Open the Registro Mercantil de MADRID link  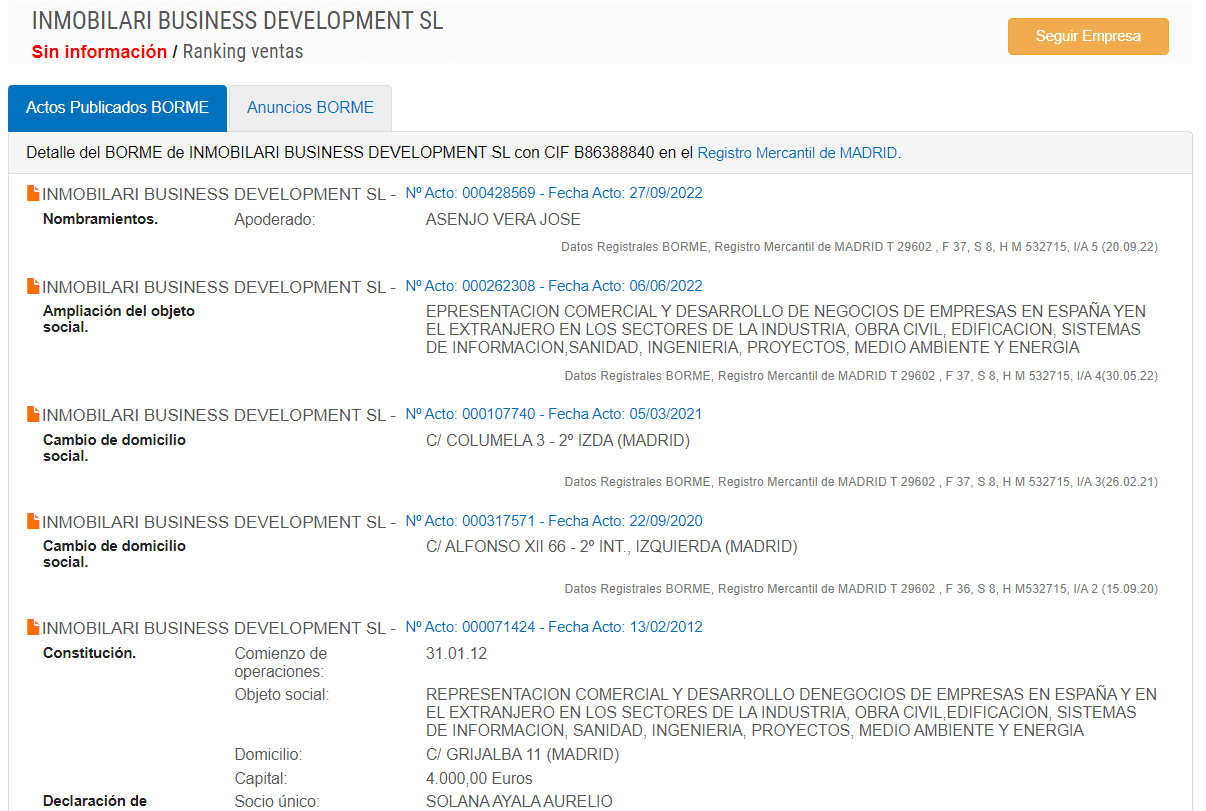[x=797, y=153]
